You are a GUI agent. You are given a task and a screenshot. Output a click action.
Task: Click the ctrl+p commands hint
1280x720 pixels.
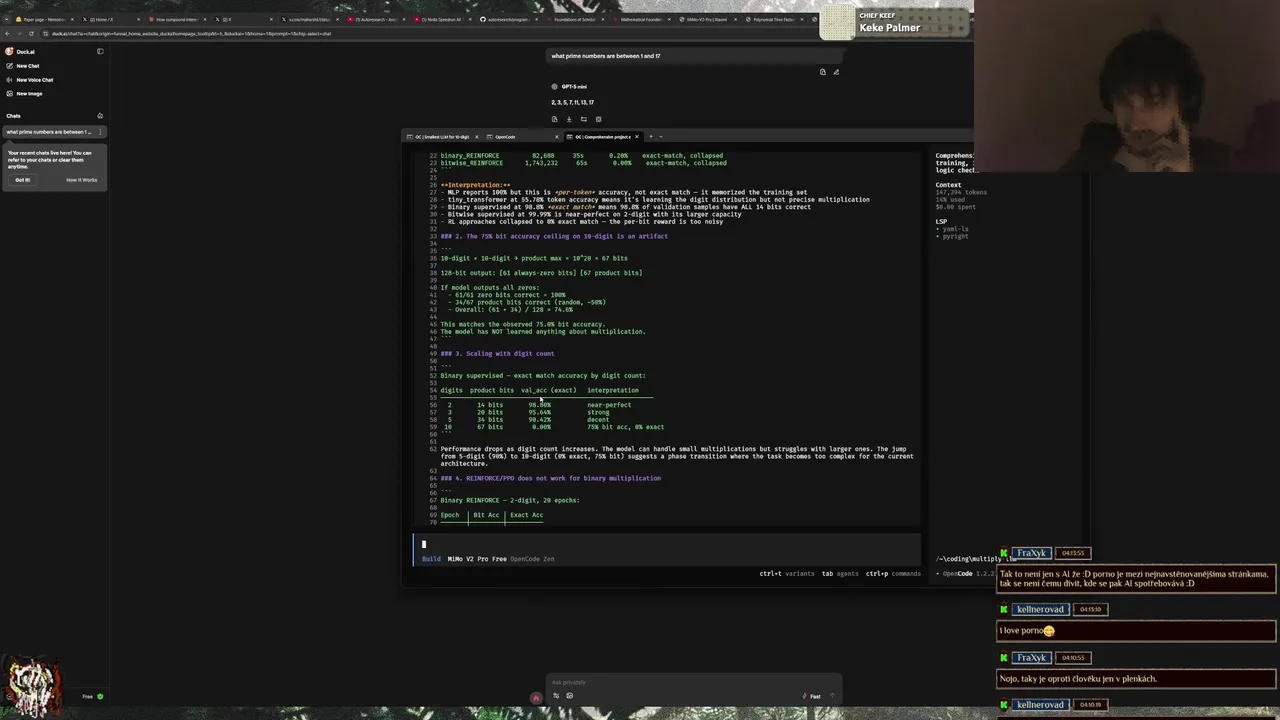click(x=893, y=574)
